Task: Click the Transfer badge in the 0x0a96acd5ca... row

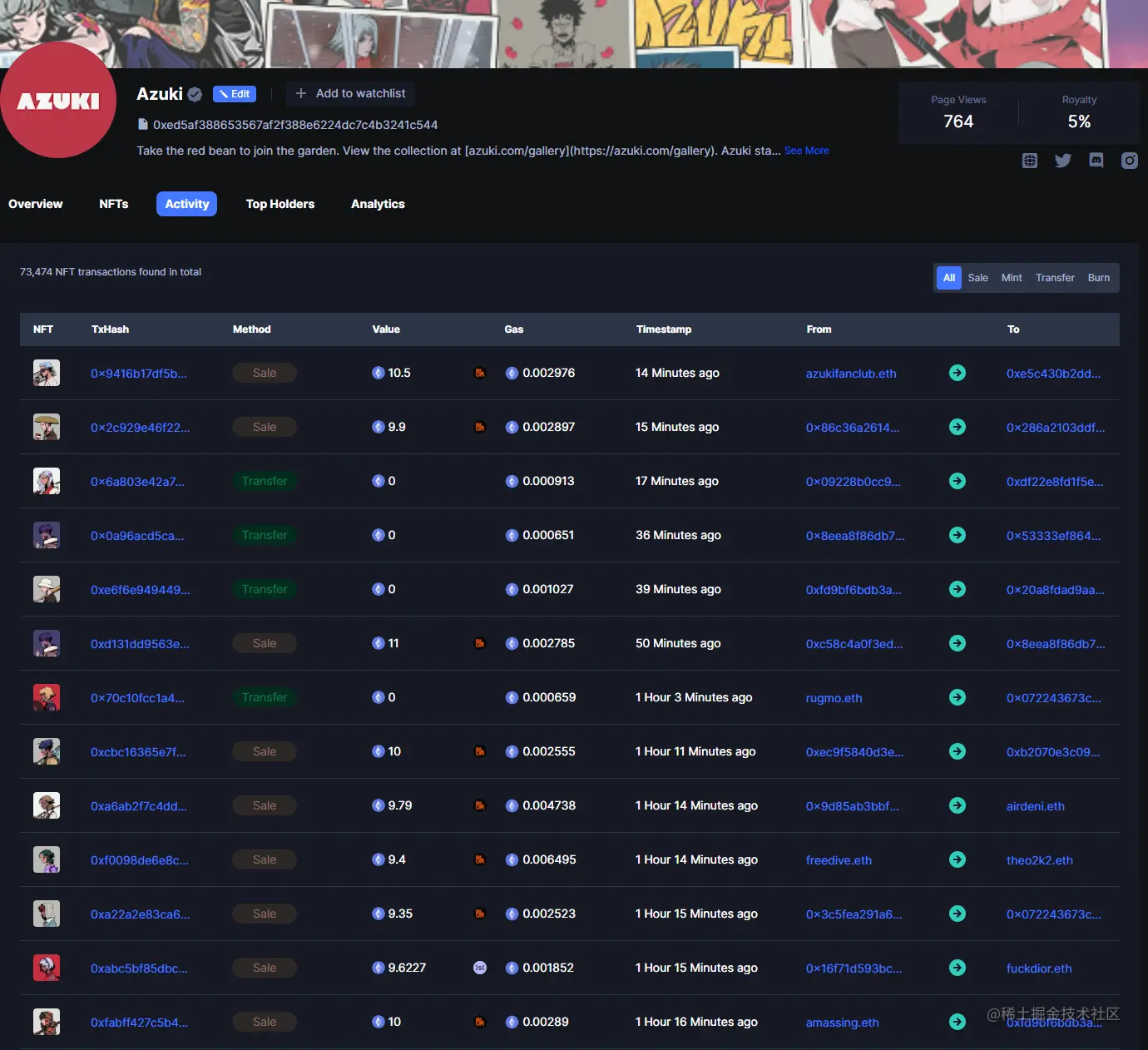Action: tap(265, 535)
